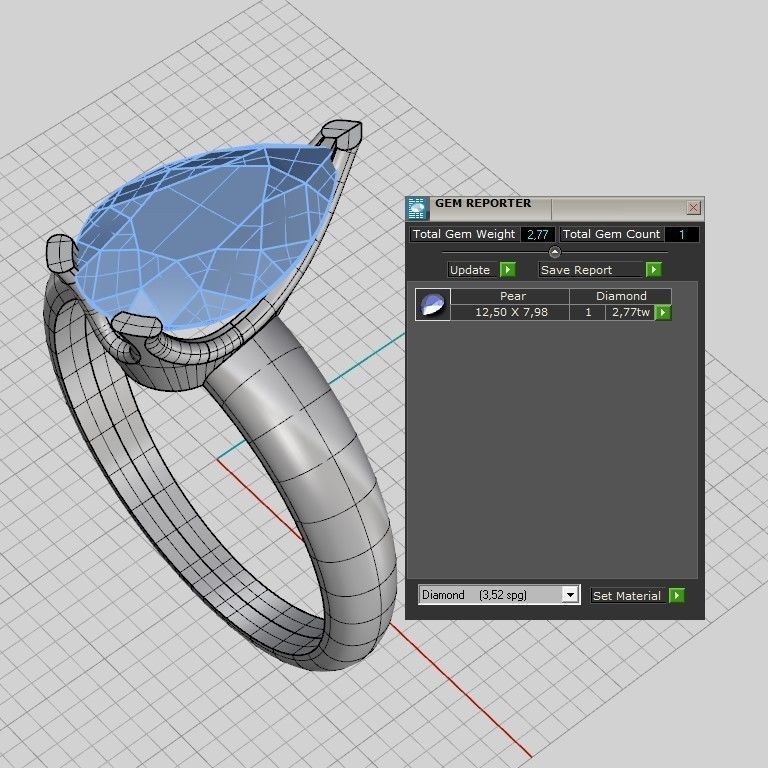The height and width of the screenshot is (768, 768).
Task: Close the Gem Reporter panel
Action: click(693, 208)
